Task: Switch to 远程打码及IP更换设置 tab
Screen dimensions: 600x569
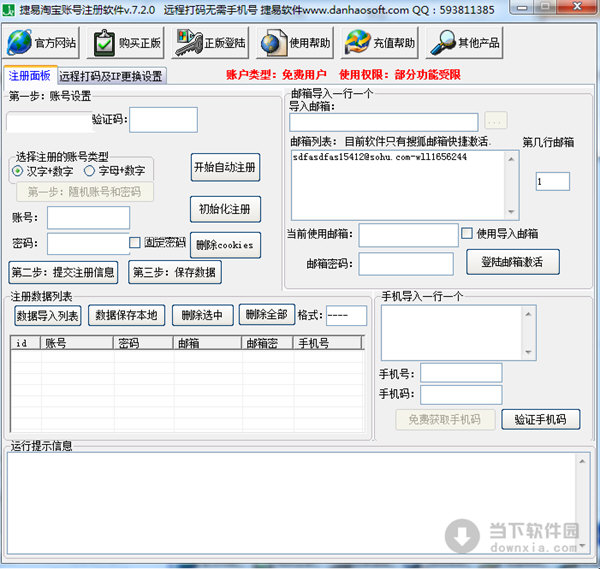Action: click(x=111, y=76)
